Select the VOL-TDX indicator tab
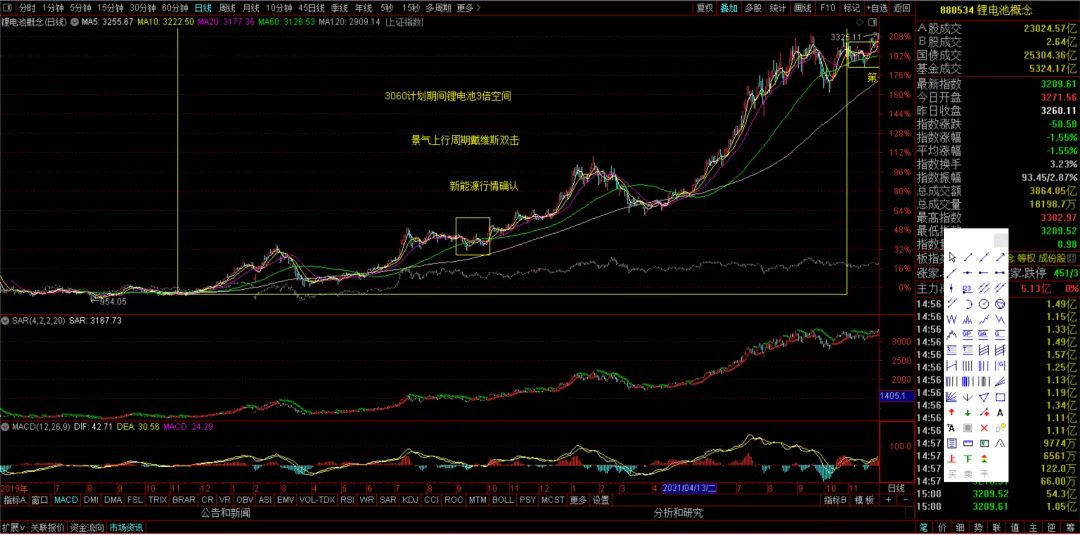The height and width of the screenshot is (535, 1080). point(318,499)
